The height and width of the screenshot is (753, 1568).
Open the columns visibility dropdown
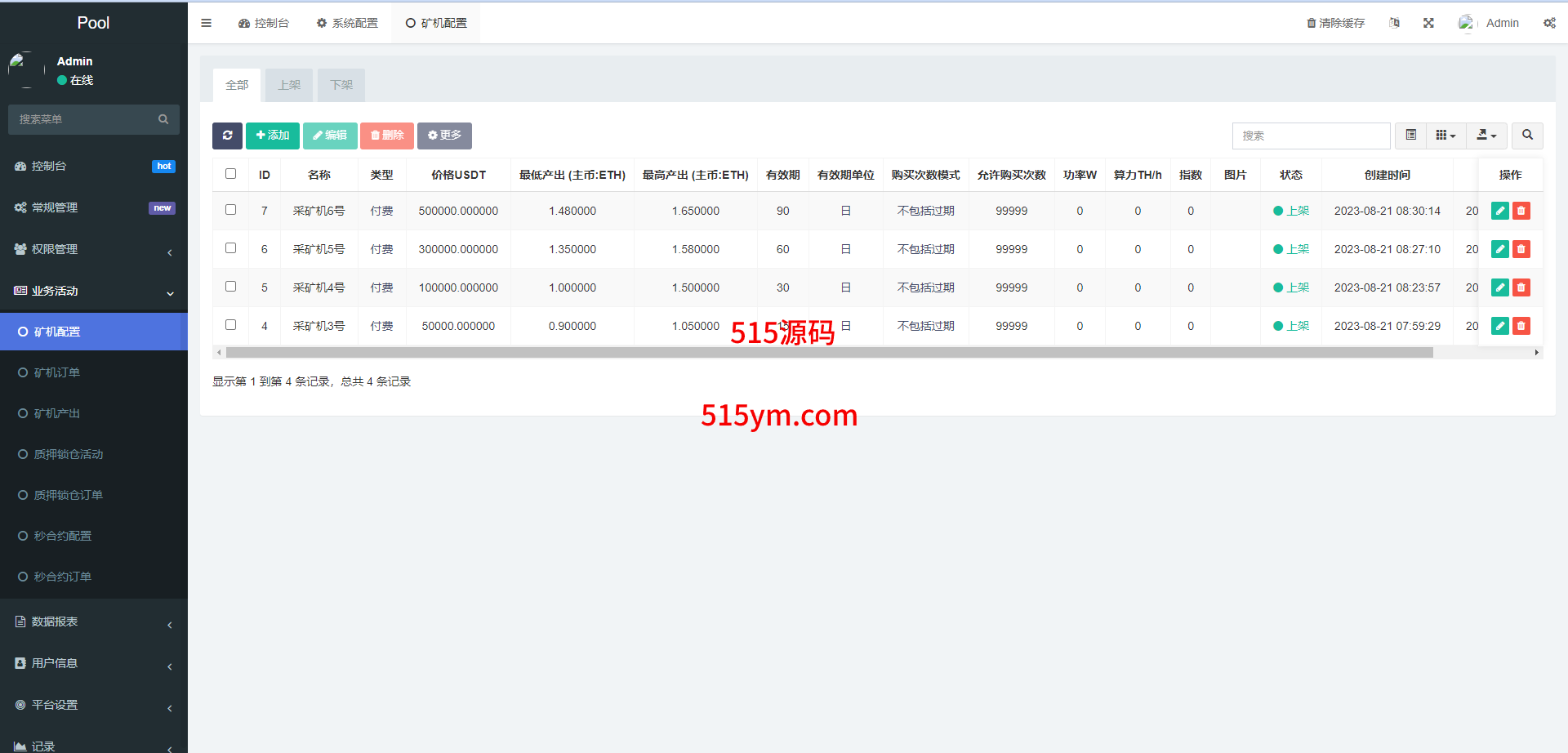point(1445,136)
